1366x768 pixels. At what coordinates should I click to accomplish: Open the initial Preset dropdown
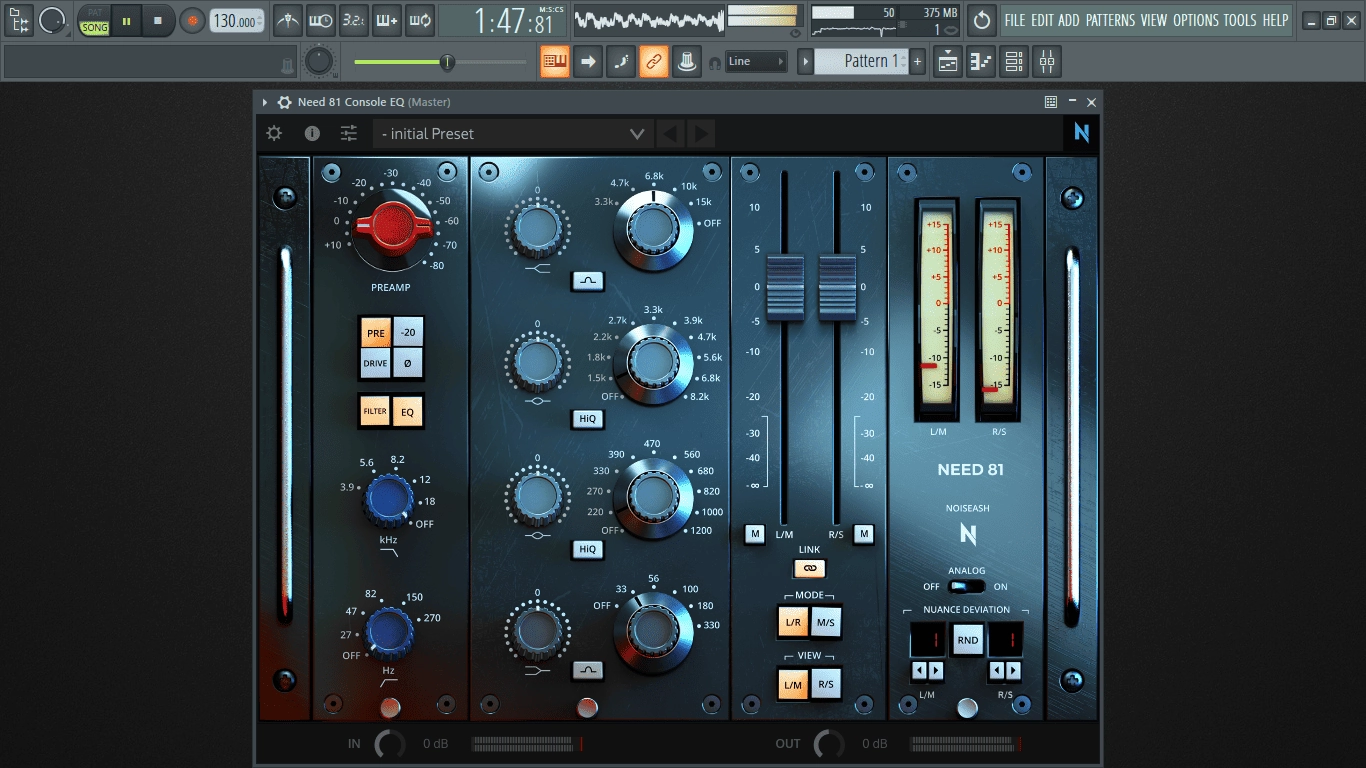coord(513,134)
